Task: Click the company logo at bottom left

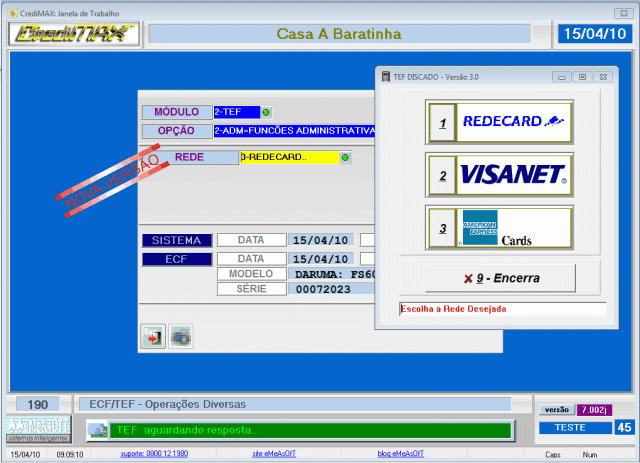Action: point(37,429)
